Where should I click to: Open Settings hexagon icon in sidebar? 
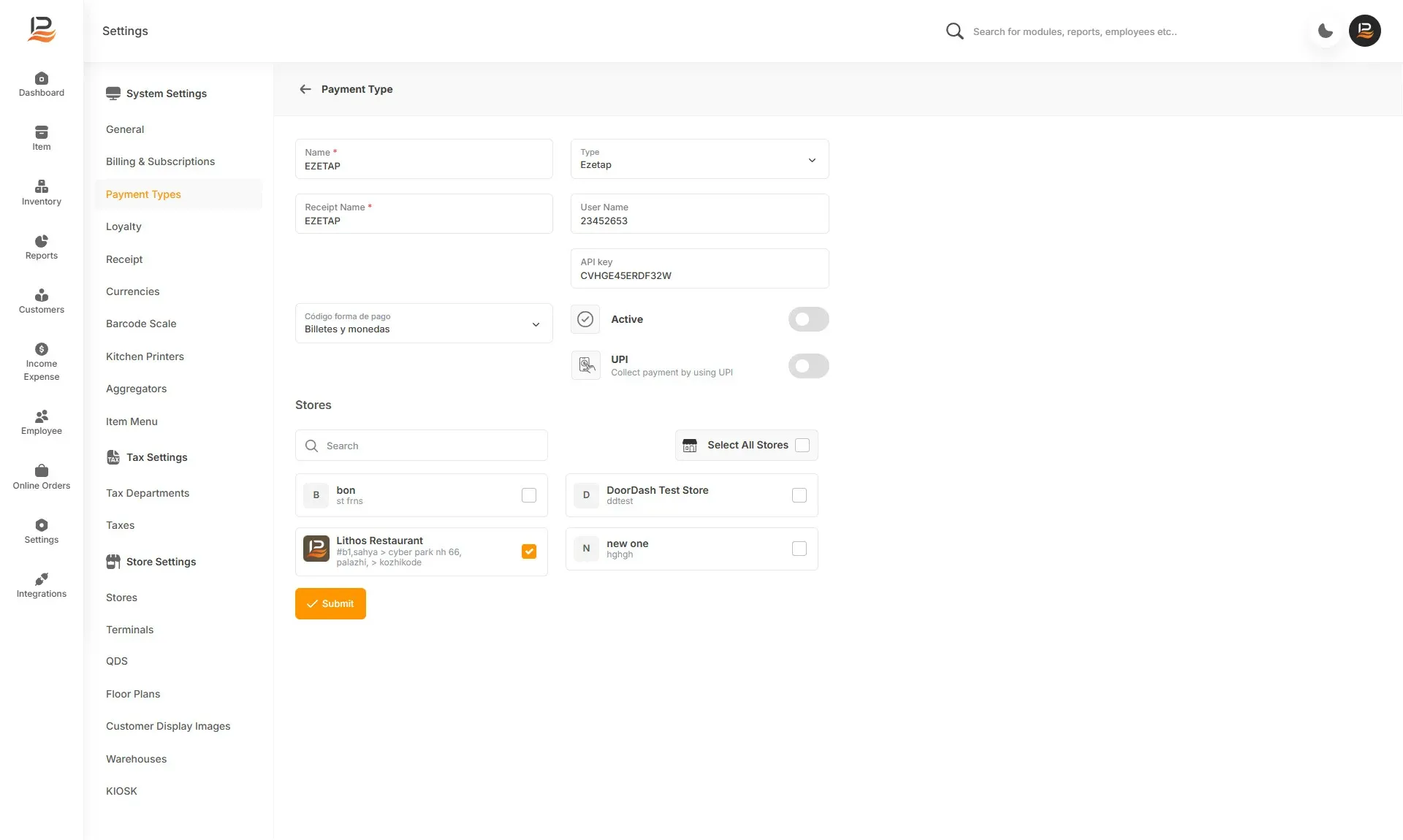click(x=42, y=525)
